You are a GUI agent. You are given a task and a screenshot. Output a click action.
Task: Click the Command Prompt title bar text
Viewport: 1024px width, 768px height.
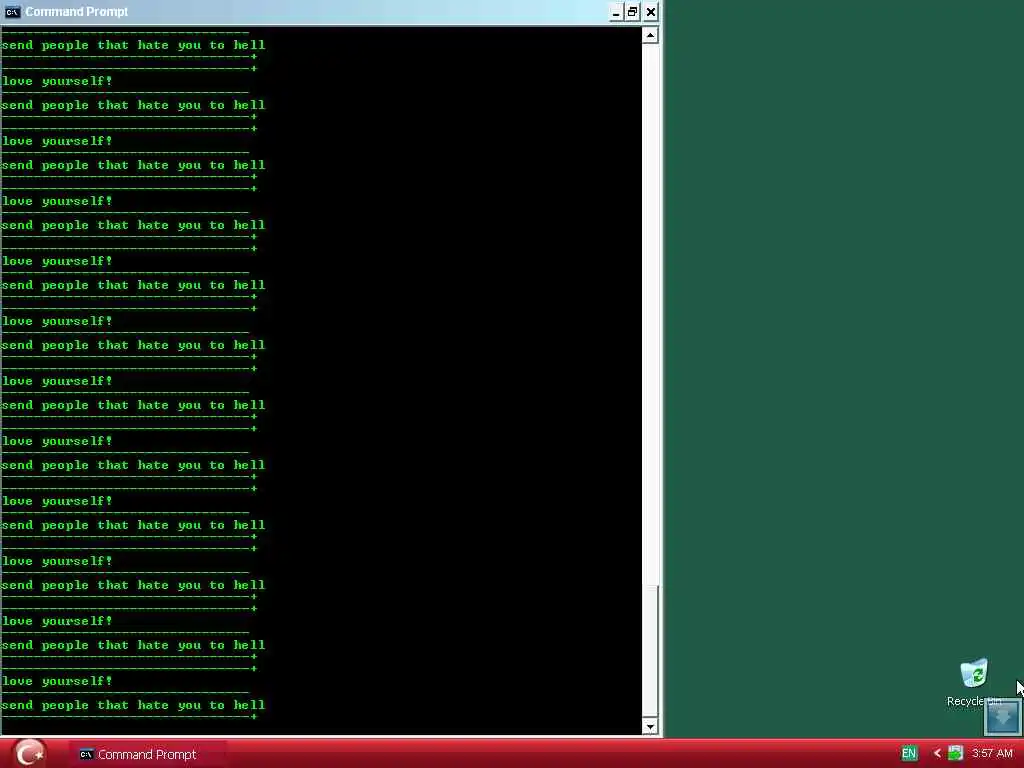(x=76, y=12)
